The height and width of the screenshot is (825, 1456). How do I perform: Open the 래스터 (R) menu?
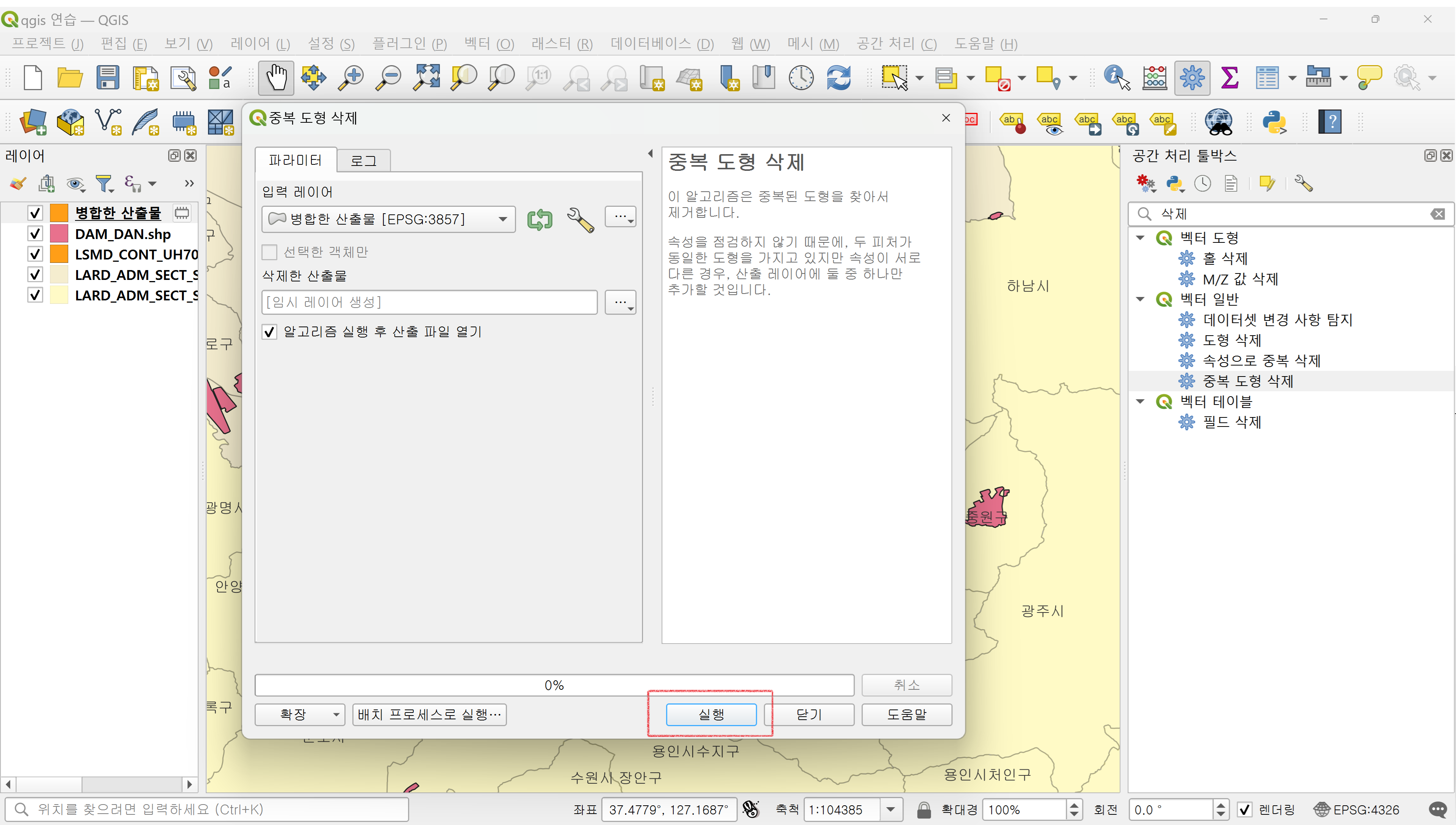pos(561,44)
